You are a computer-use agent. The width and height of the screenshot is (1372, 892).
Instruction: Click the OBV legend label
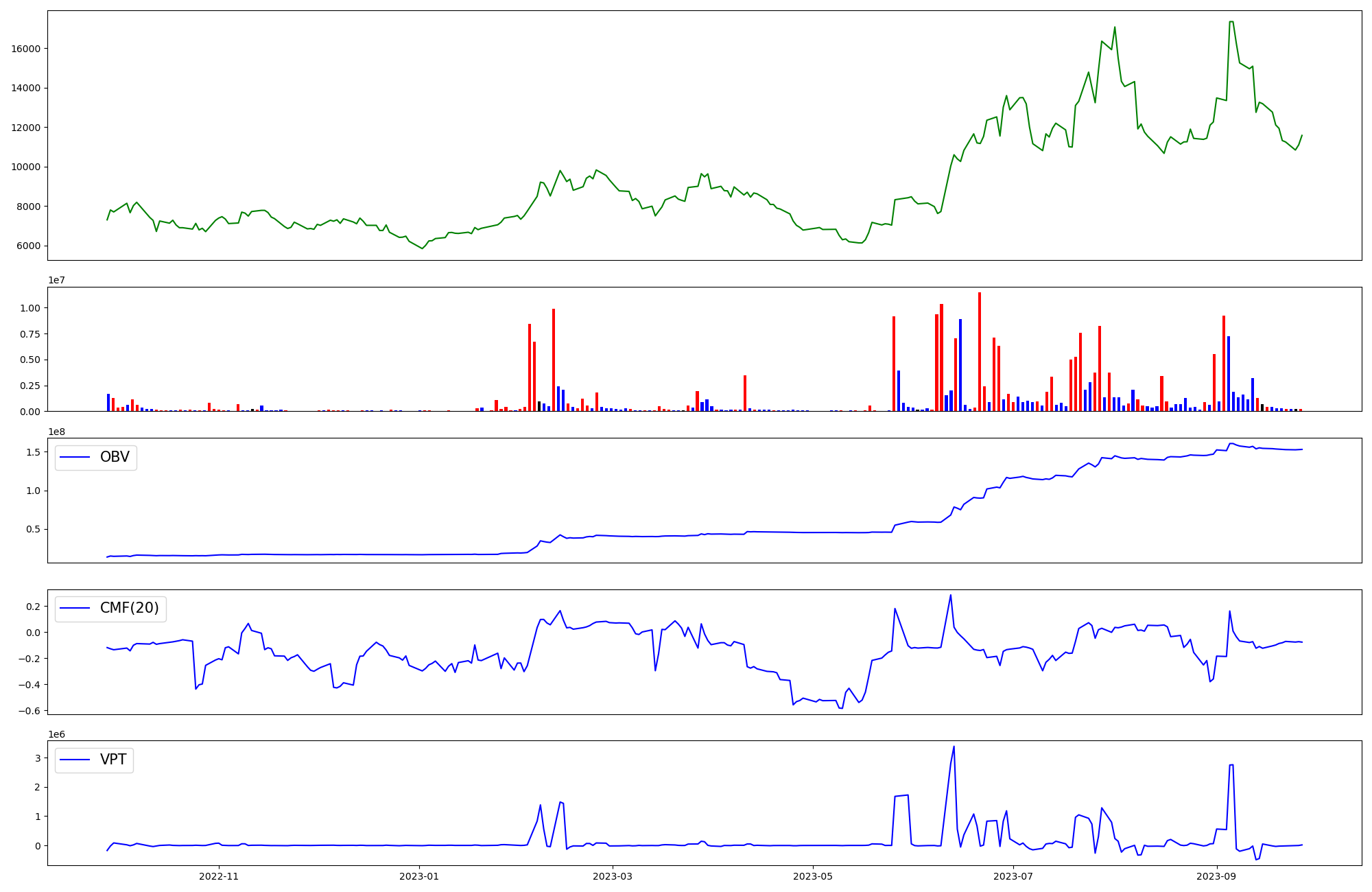click(115, 458)
